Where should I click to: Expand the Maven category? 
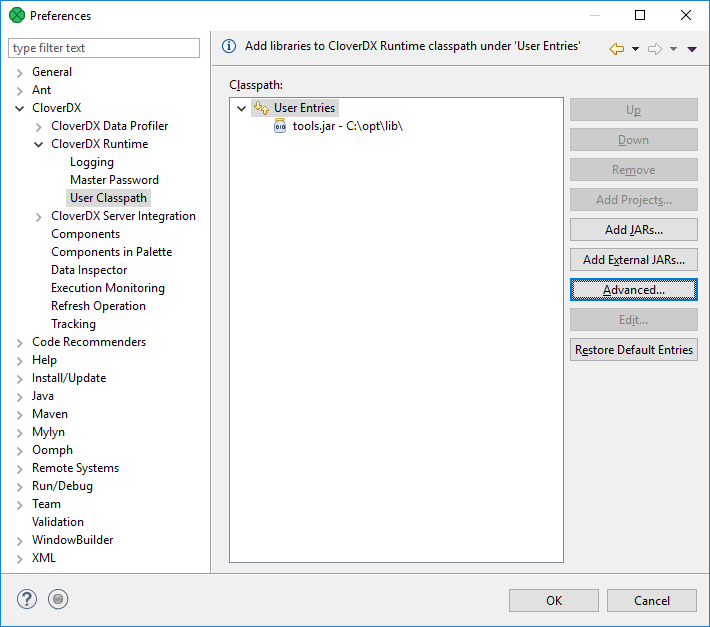tap(19, 415)
